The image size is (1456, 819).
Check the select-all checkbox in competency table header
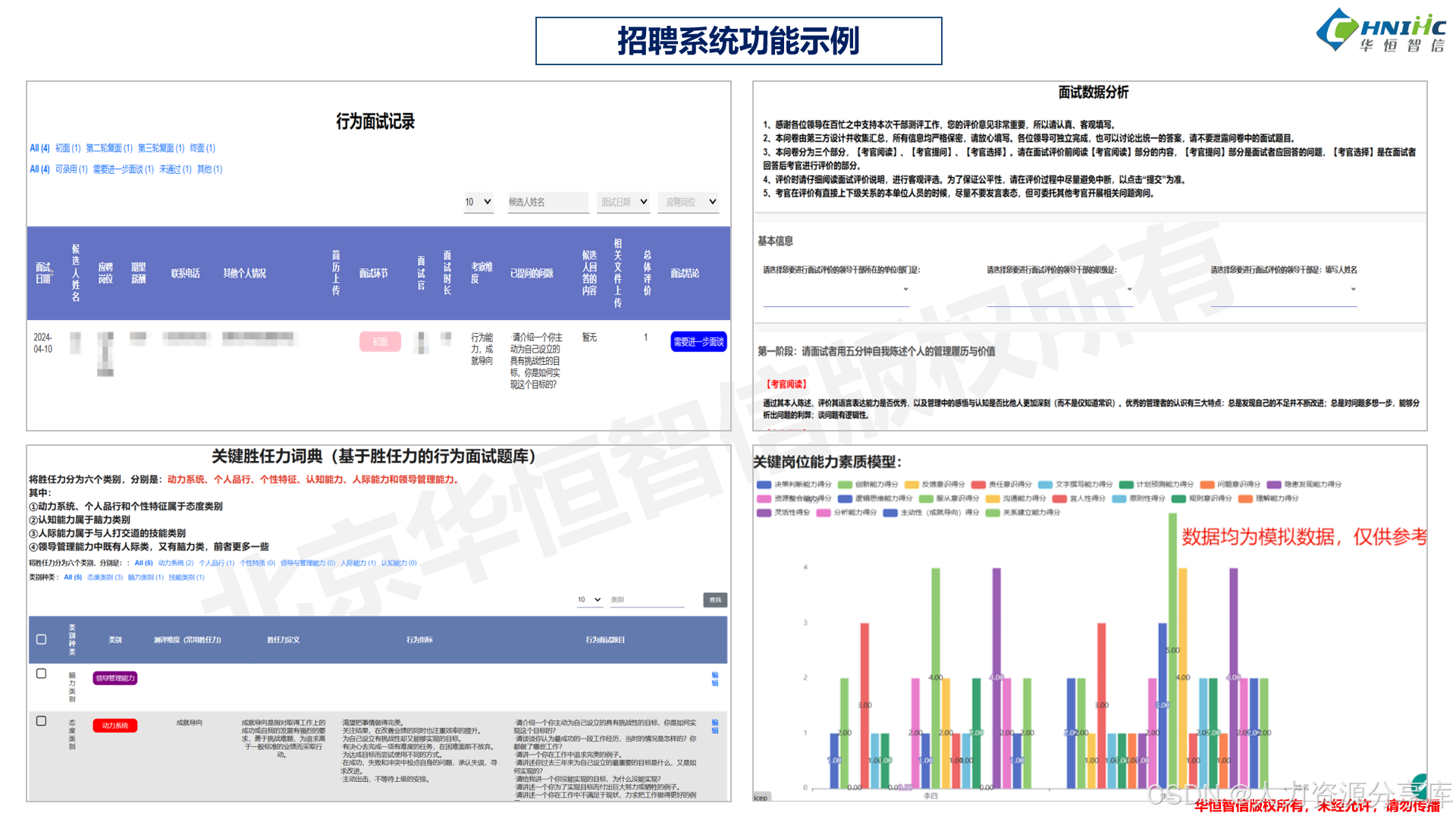(x=42, y=639)
